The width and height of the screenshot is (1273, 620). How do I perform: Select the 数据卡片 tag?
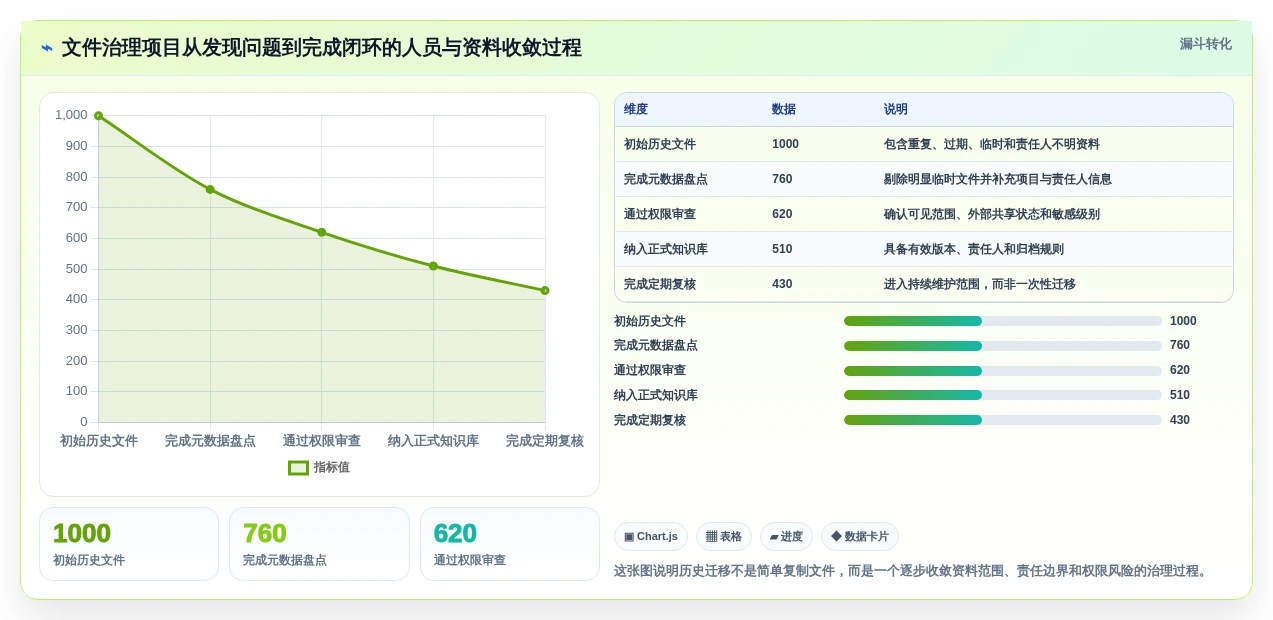pos(860,537)
